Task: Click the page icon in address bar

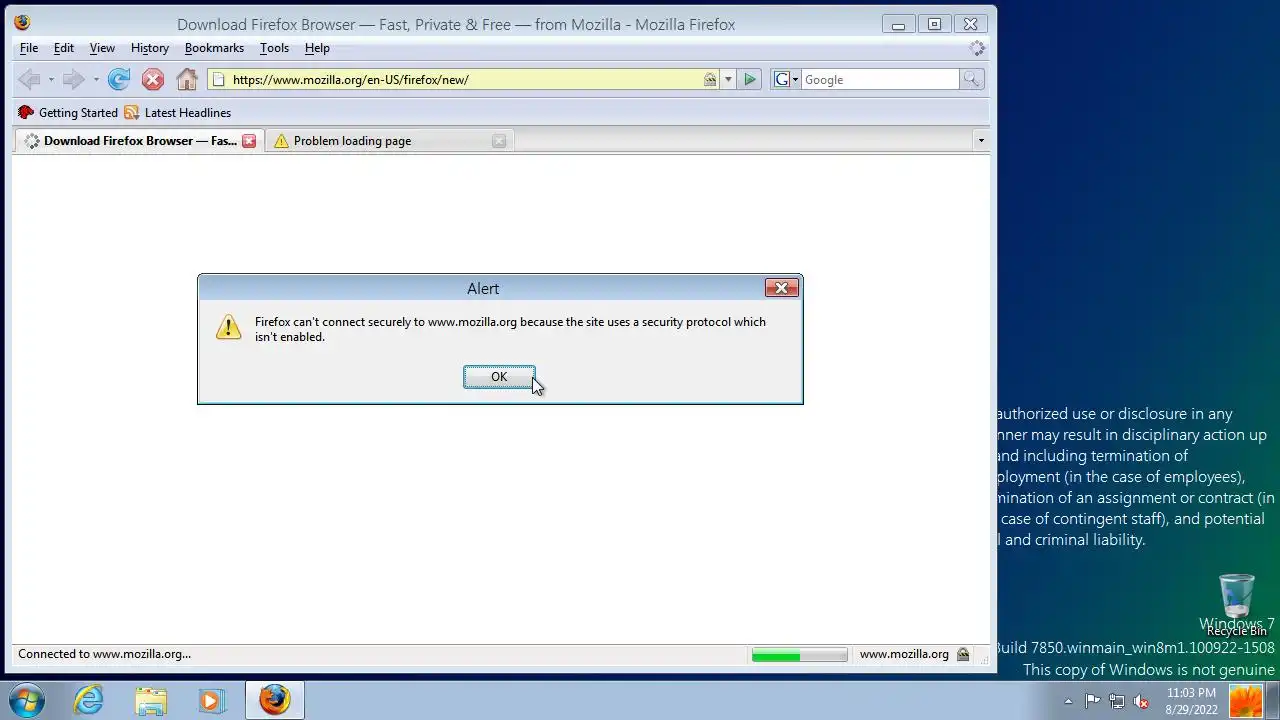Action: click(219, 80)
